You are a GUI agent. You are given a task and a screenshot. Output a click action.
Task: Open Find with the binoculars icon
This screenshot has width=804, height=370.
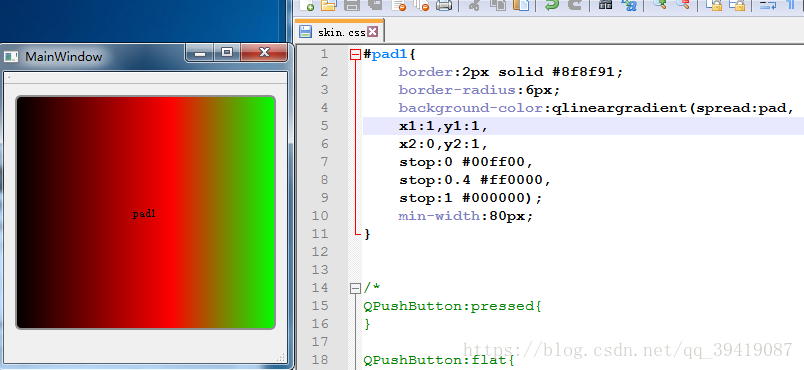606,5
